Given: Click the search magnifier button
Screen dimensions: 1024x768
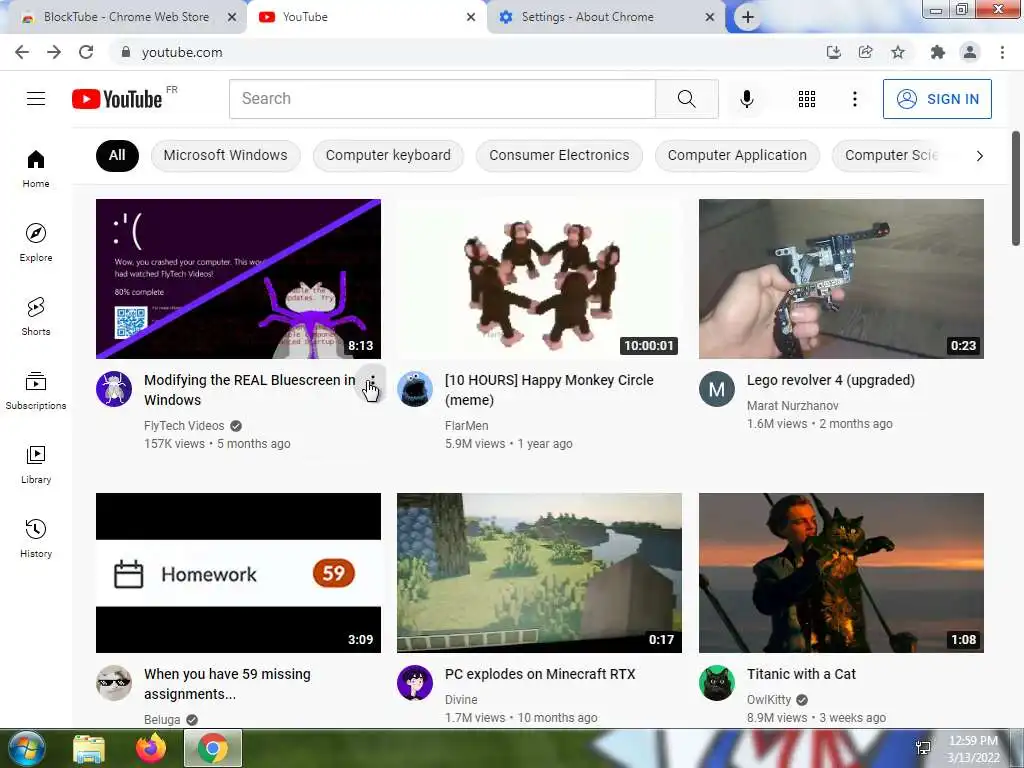Looking at the screenshot, I should pos(686,99).
